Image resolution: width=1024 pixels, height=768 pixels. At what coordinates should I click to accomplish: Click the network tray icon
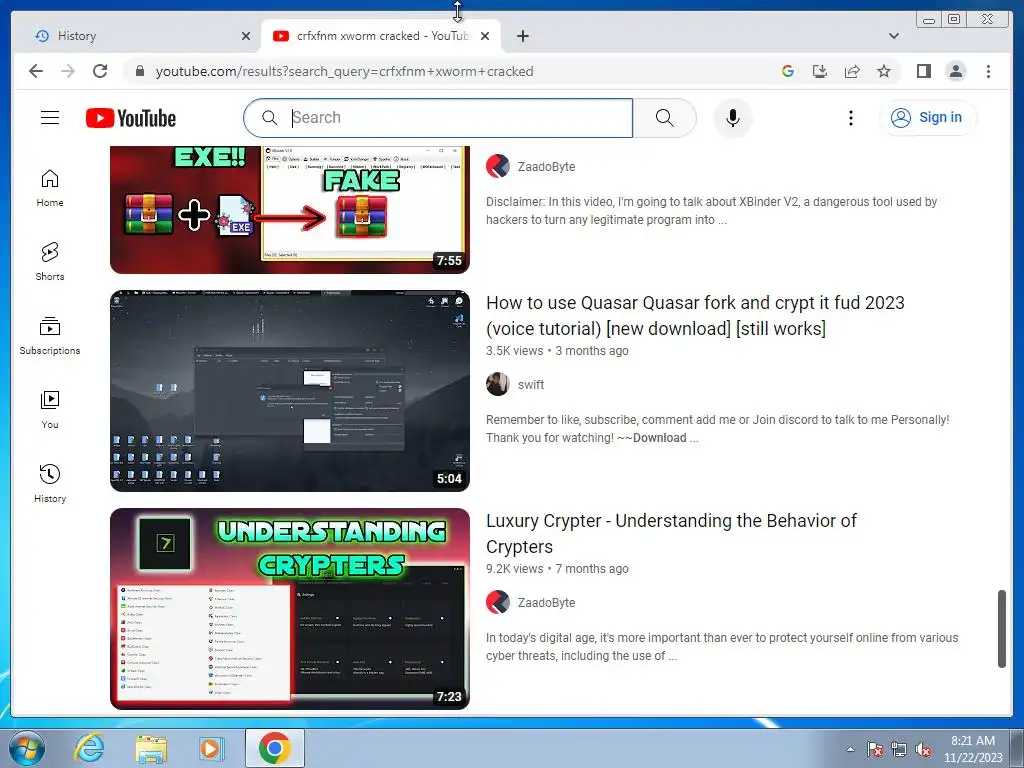click(x=899, y=749)
